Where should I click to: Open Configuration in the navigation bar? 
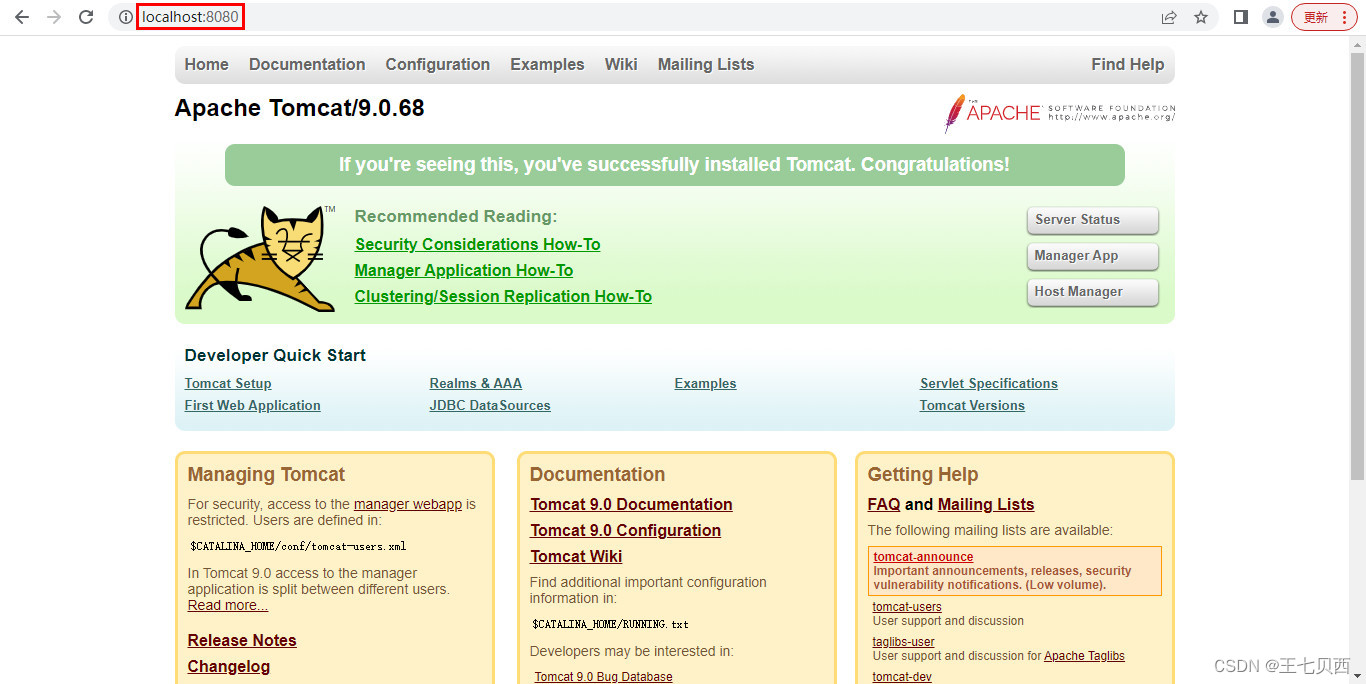tap(438, 64)
